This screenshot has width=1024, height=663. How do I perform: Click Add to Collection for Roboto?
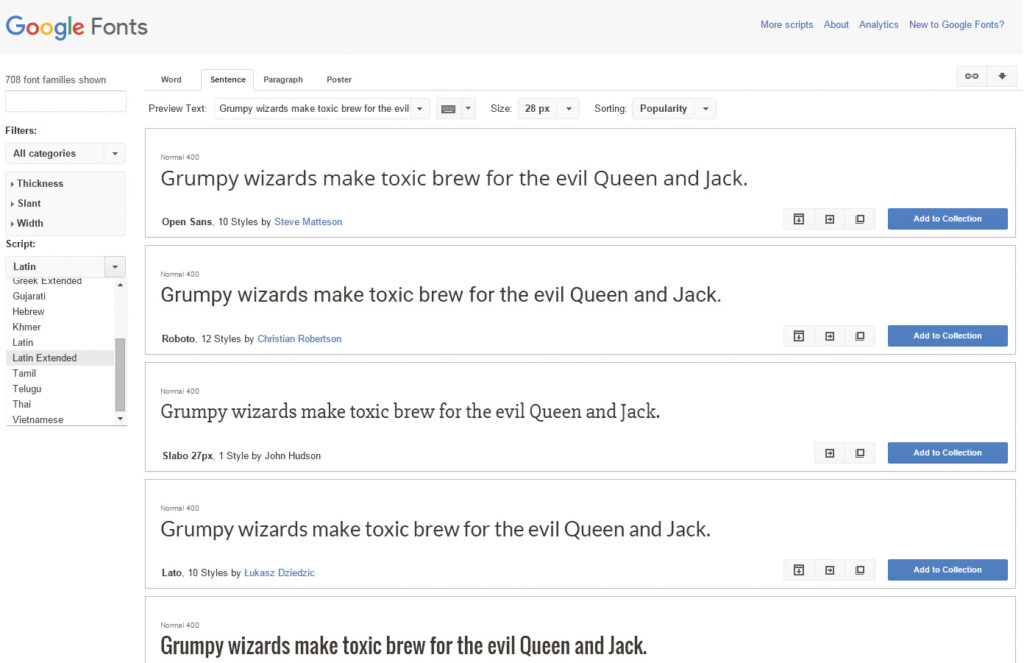coord(947,336)
